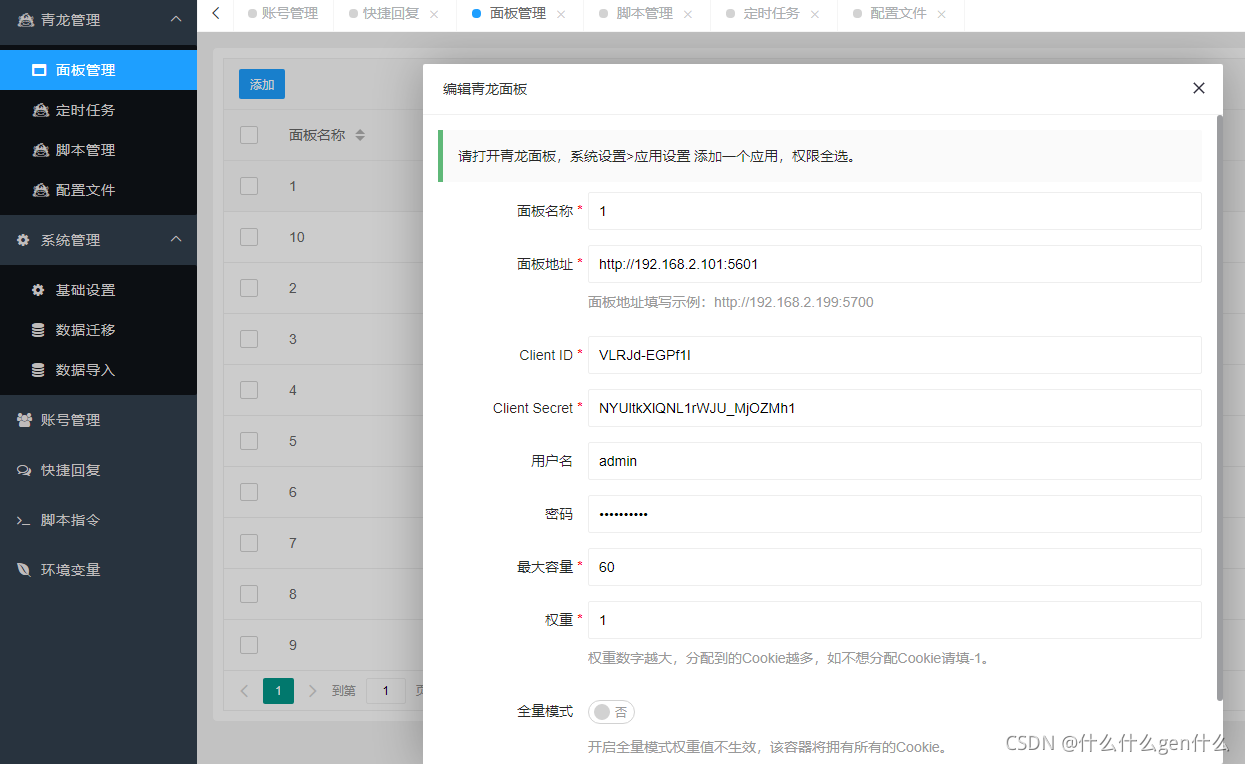
Task: Check the row 7 checkbox
Action: [x=249, y=543]
